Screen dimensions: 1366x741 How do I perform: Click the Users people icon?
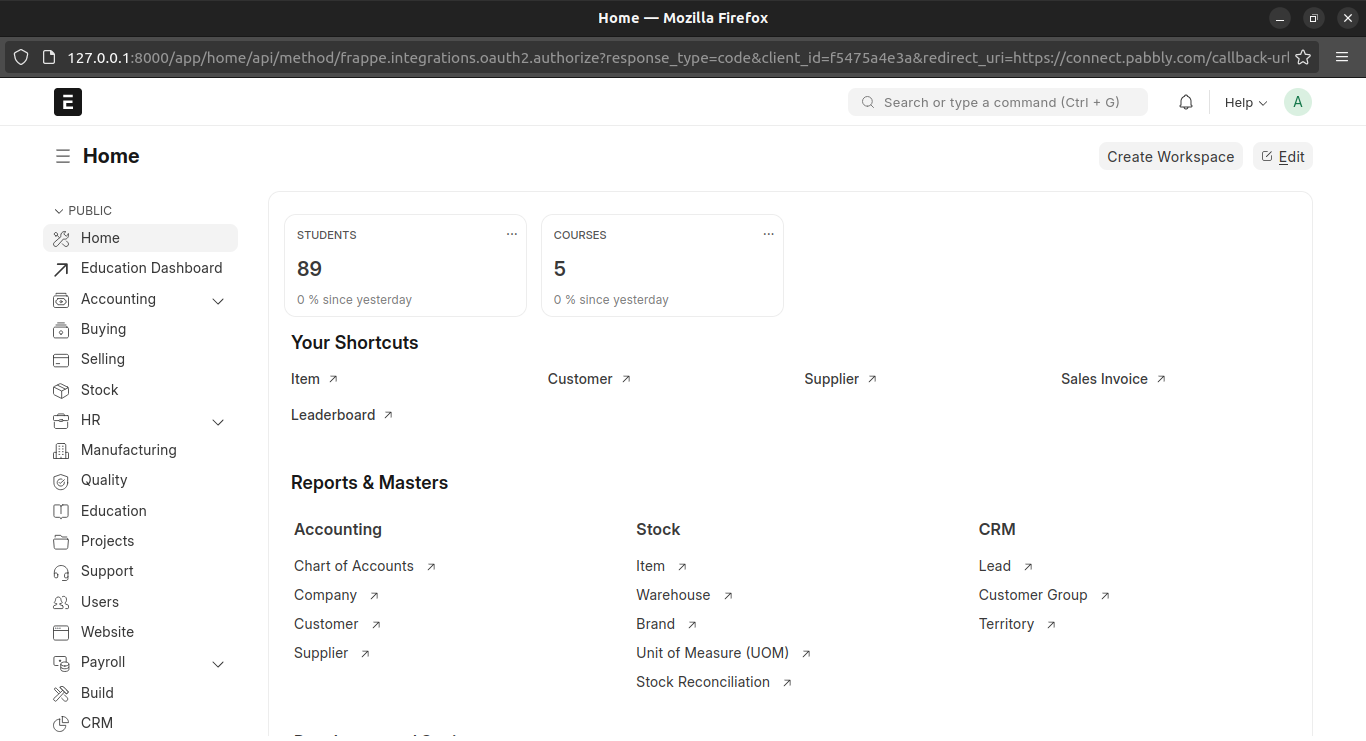pyautogui.click(x=61, y=602)
